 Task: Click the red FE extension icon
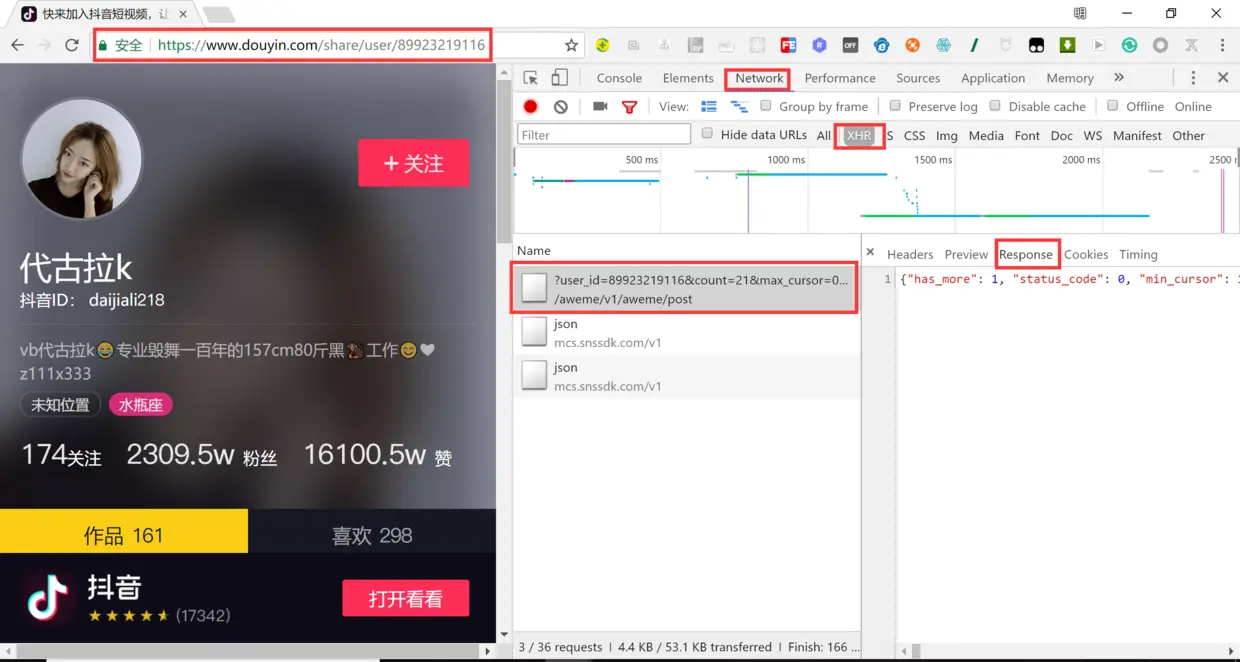tap(788, 45)
